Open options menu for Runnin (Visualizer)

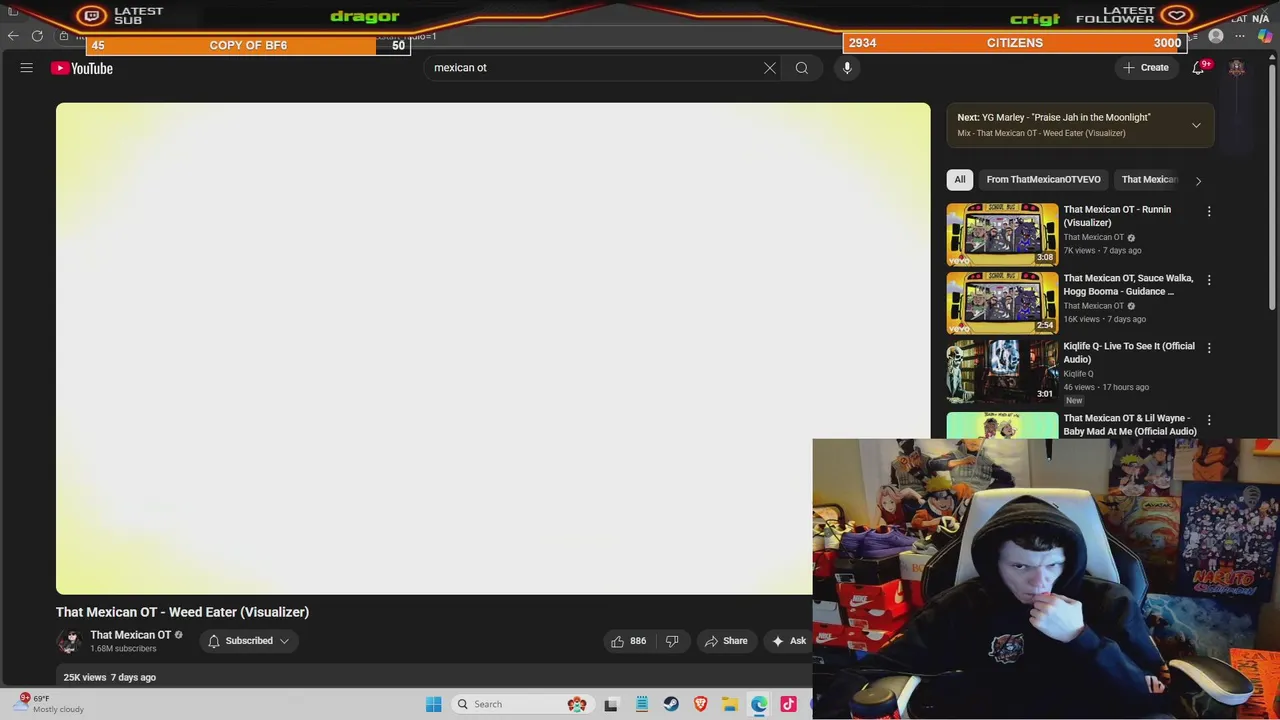1209,212
